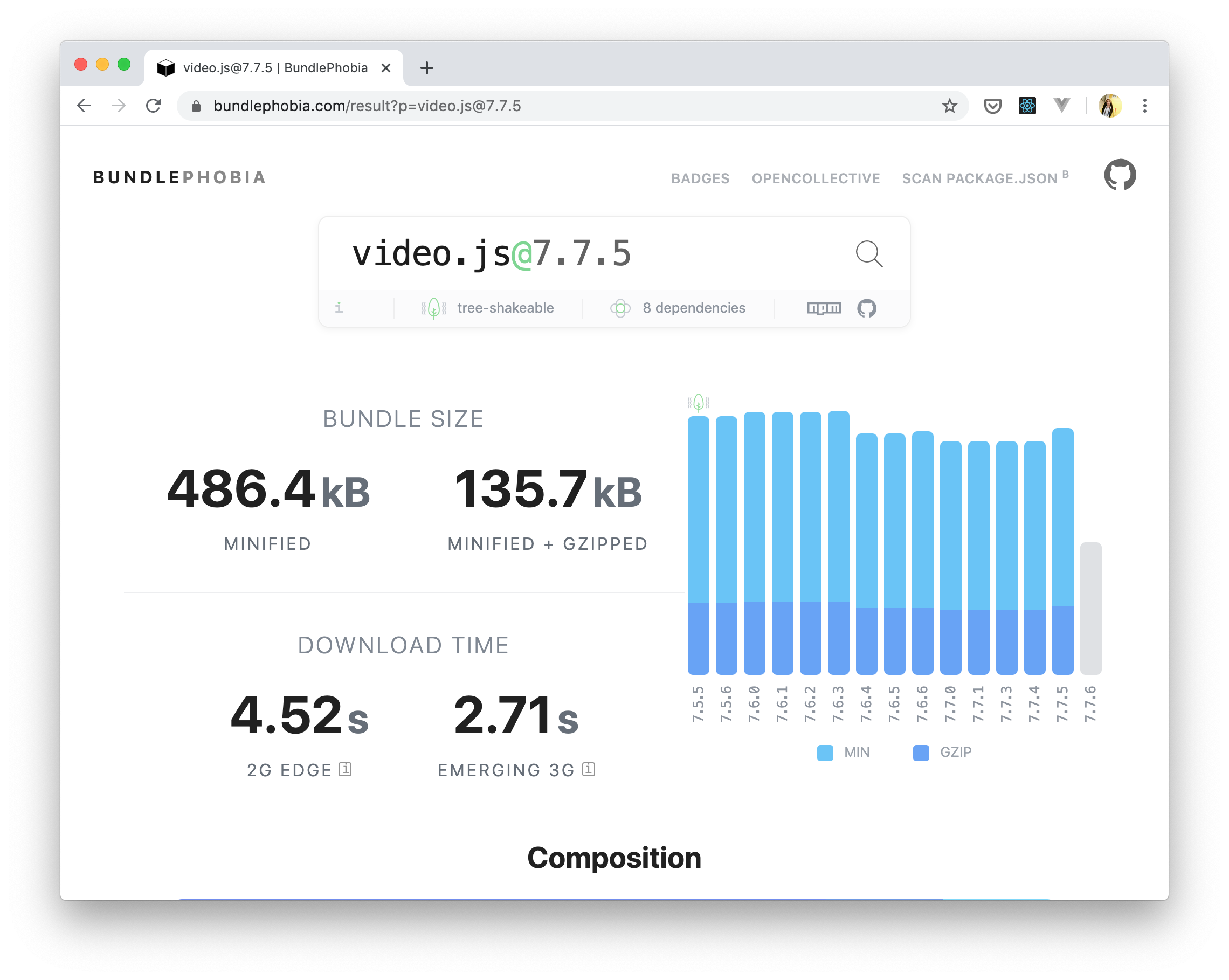Select the 7.6.0 version bar

754,543
